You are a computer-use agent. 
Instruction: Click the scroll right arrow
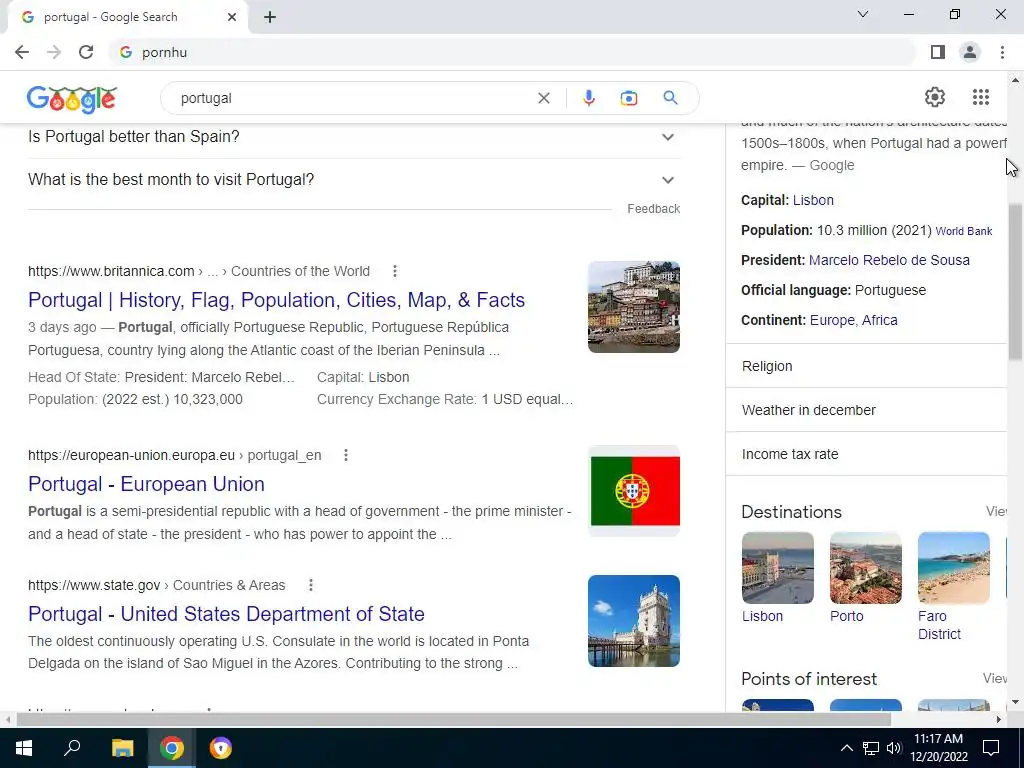point(999,719)
